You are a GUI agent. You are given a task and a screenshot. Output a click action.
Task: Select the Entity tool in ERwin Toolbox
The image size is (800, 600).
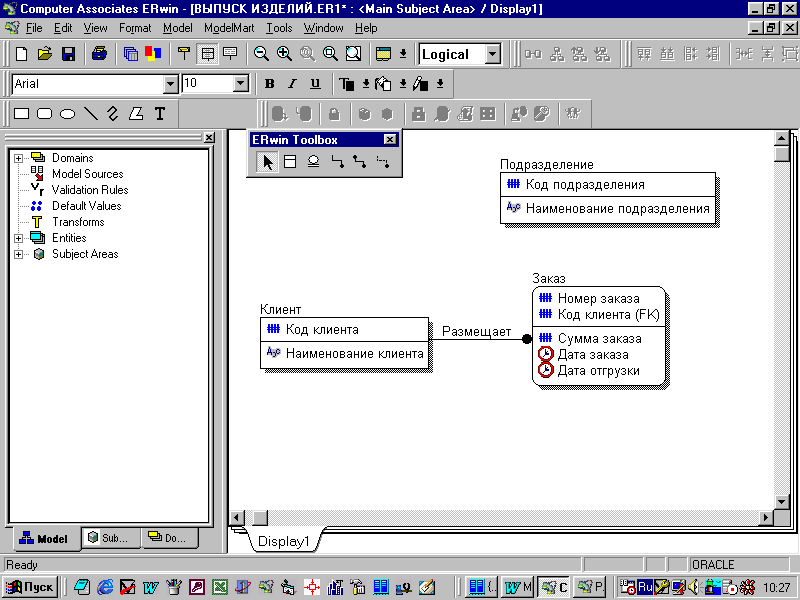tap(290, 162)
